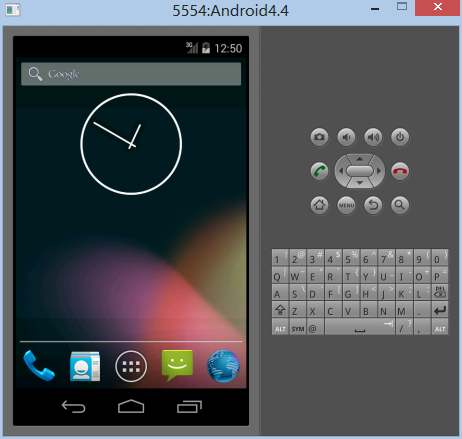Click the D-pad up arrow

360,159
